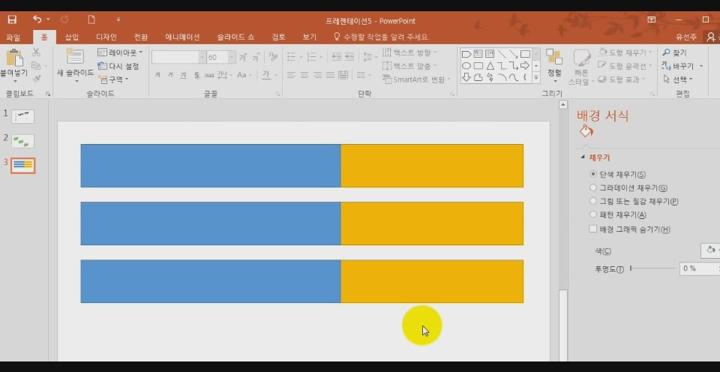Click the Fill paint bucket icon in Format Background

pos(585,132)
